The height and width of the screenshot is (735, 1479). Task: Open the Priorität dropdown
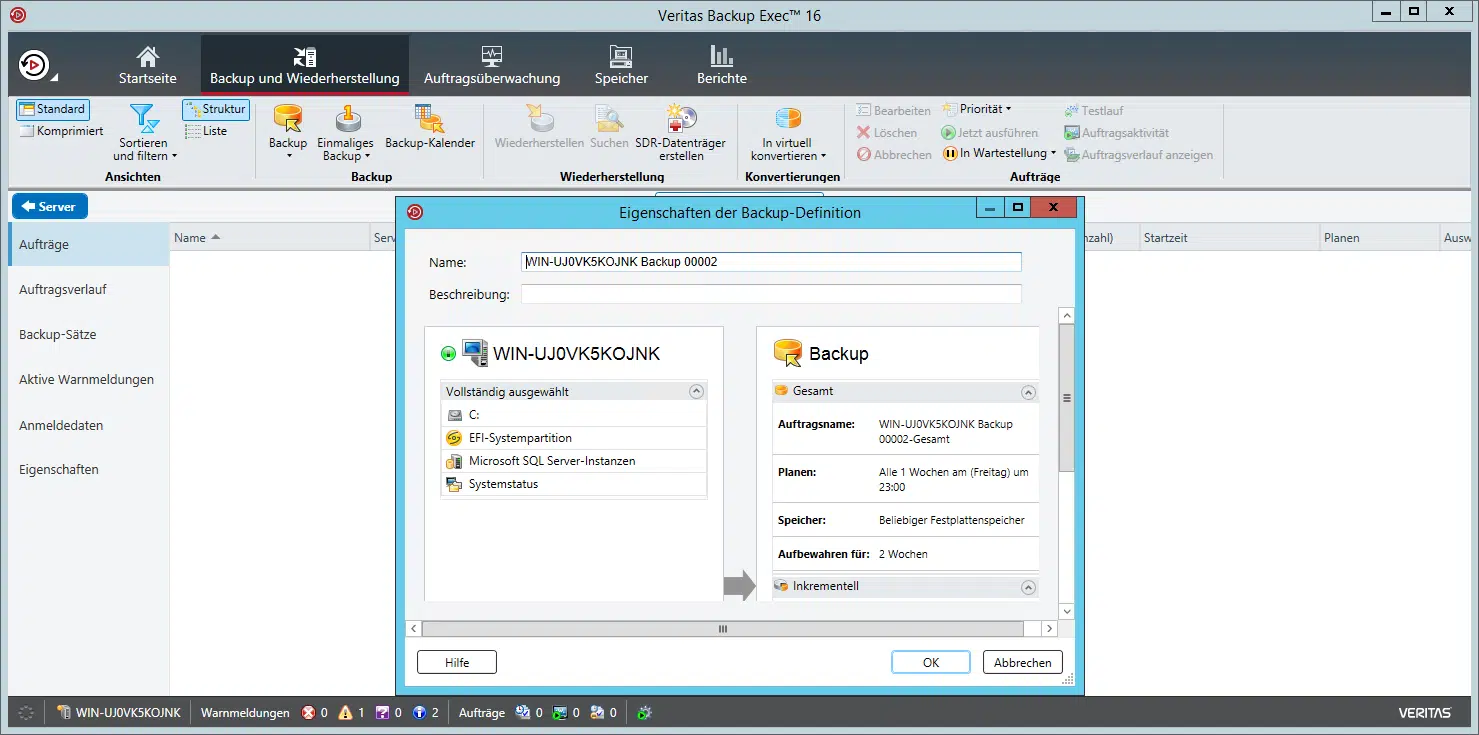(977, 109)
